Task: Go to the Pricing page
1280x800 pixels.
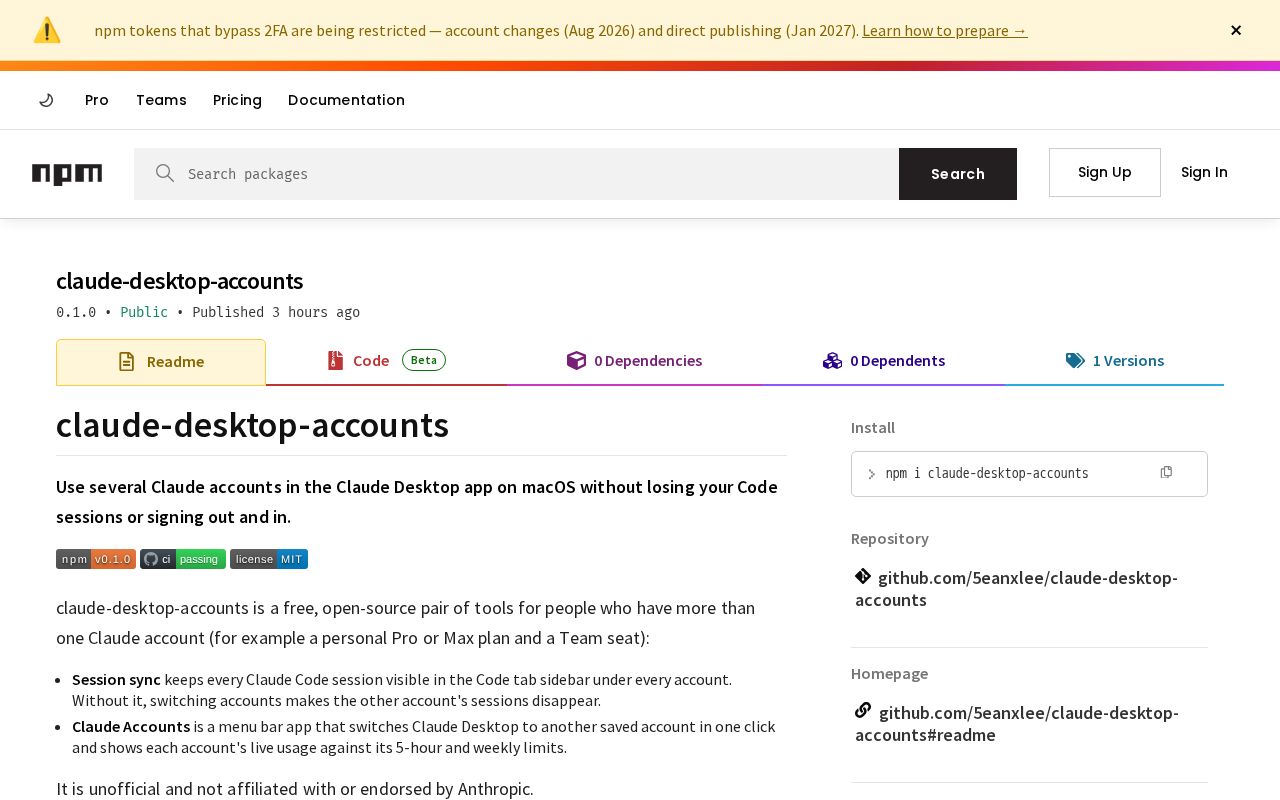Action: [237, 100]
